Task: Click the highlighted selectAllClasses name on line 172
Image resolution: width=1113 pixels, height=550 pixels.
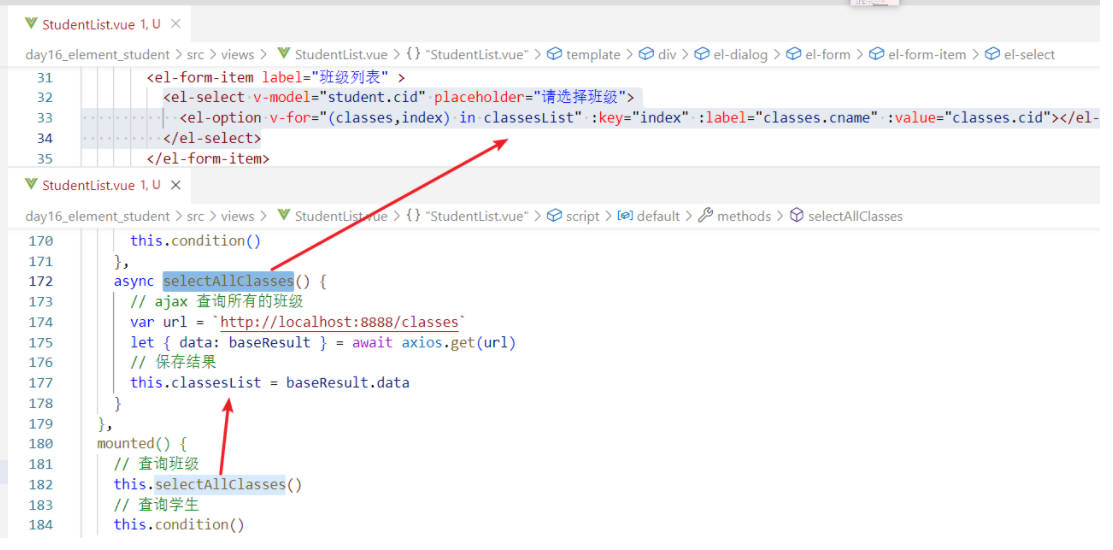Action: pos(228,281)
